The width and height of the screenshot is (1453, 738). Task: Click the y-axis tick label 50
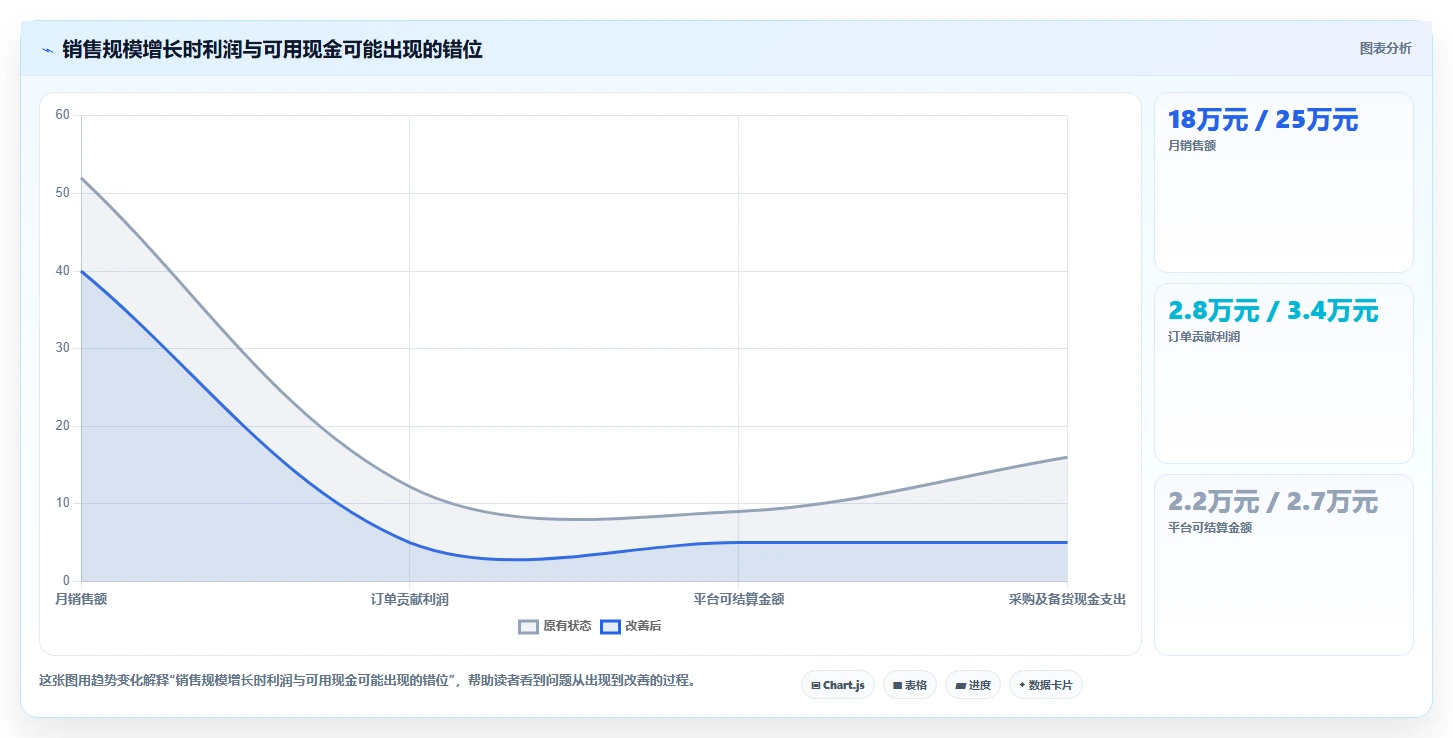click(x=63, y=193)
